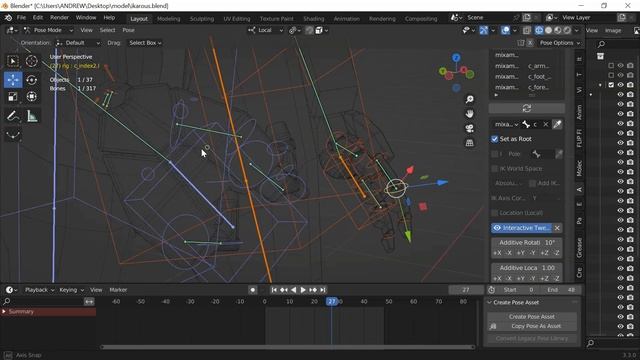Clear the mixa bone field X
Screen dimensions: 640x360
coord(546,124)
